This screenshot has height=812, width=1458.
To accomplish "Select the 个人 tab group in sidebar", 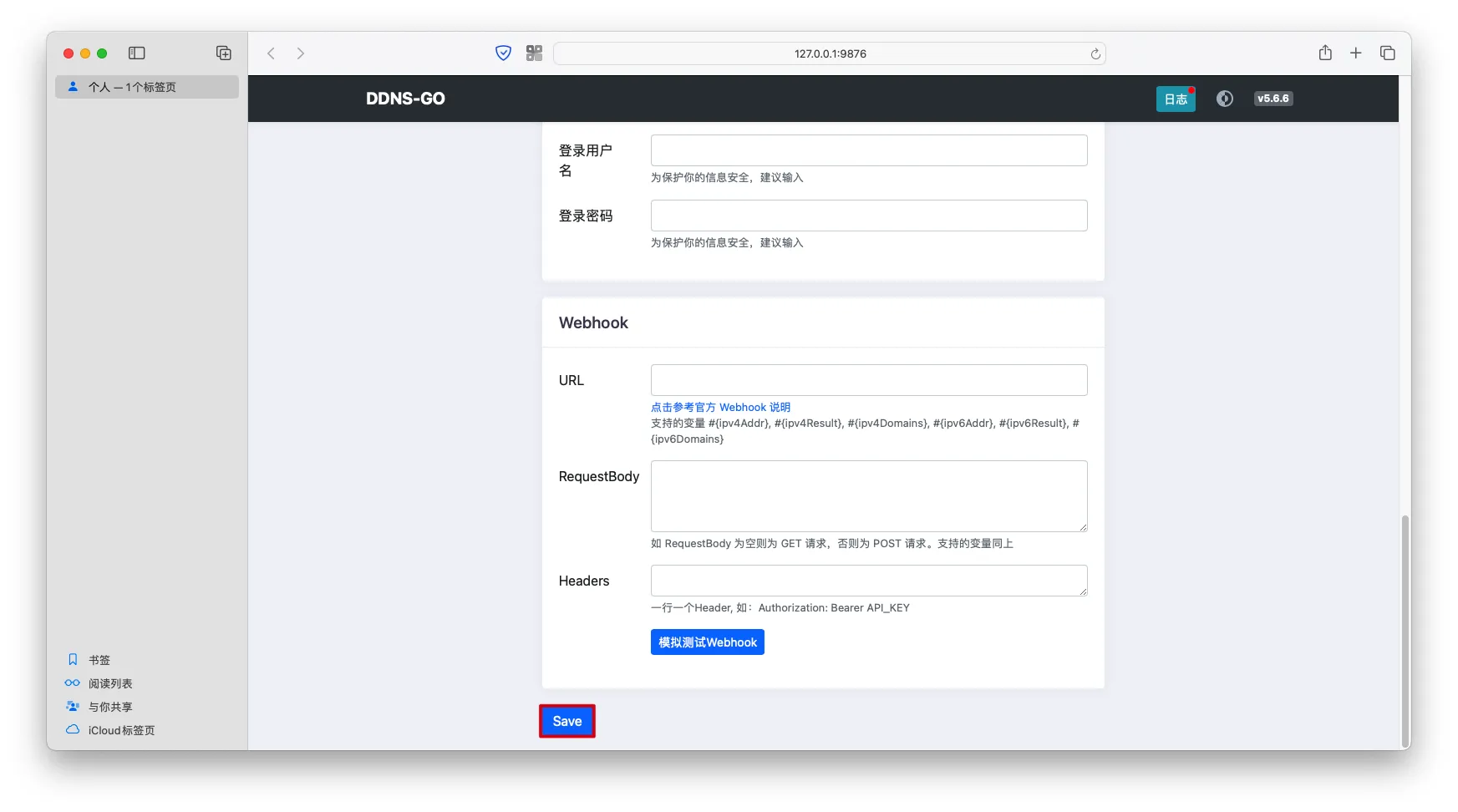I will 147,87.
